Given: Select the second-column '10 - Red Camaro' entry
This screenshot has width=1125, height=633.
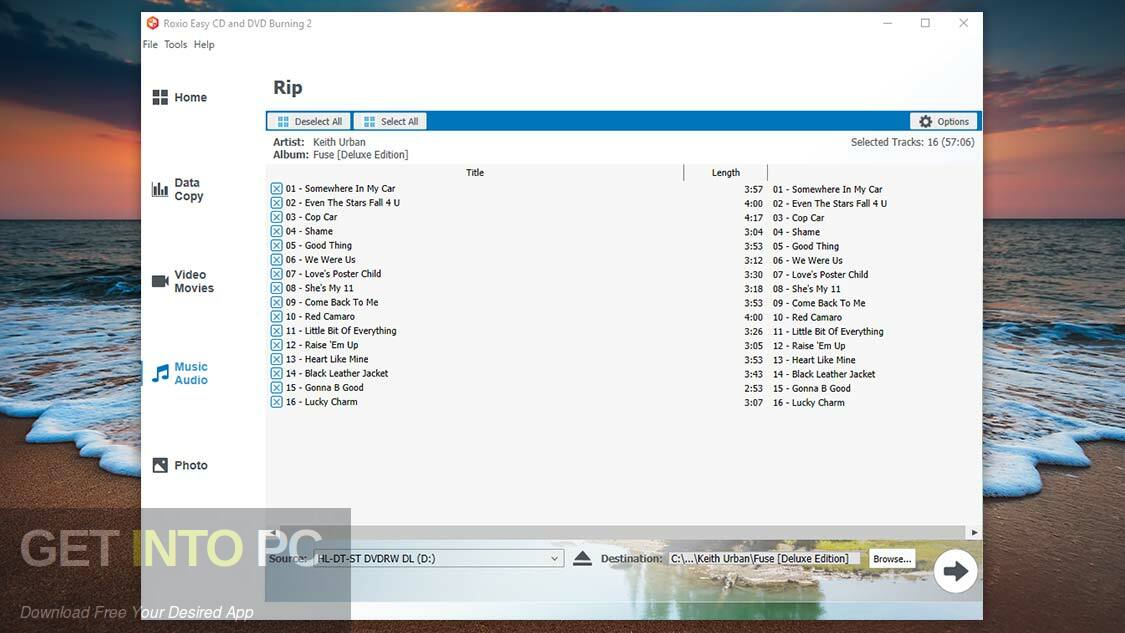Looking at the screenshot, I should [807, 317].
